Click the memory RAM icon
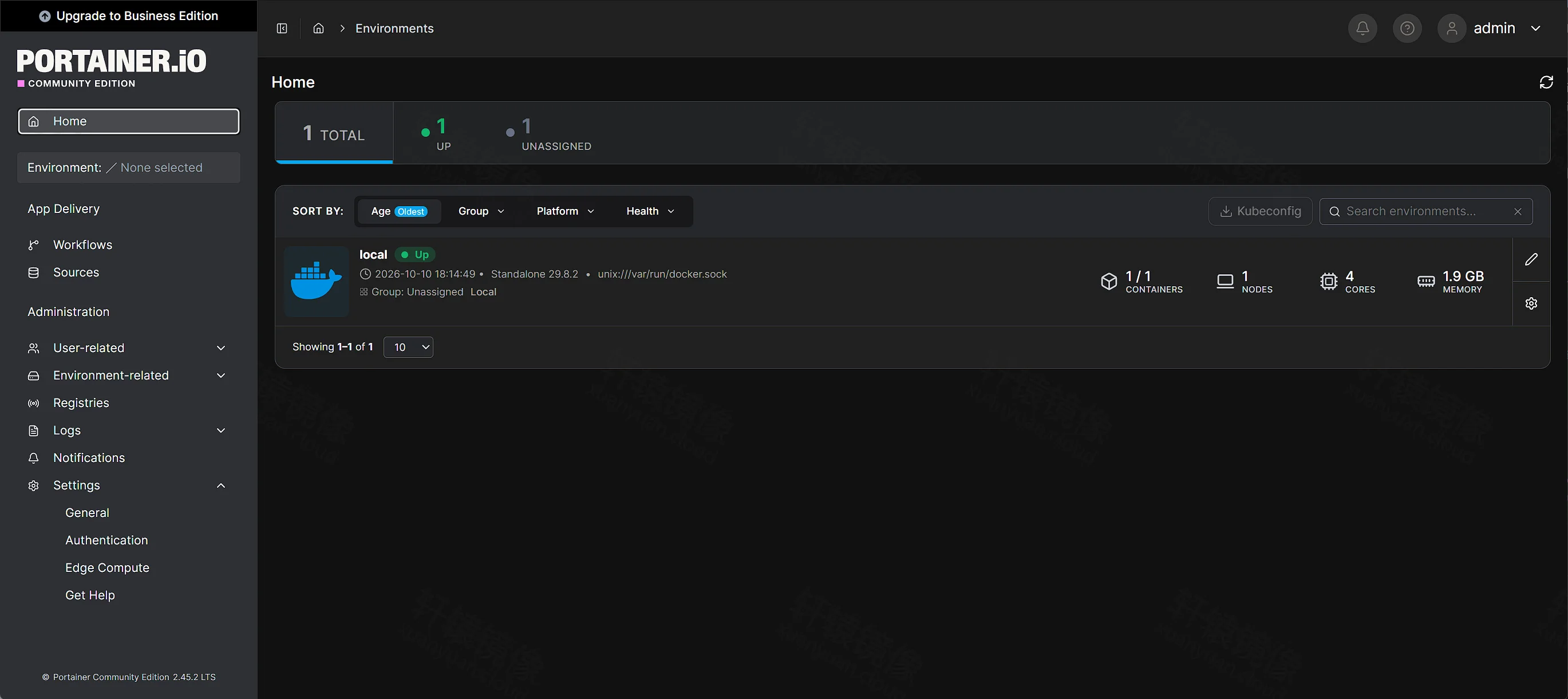1568x699 pixels. point(1425,281)
